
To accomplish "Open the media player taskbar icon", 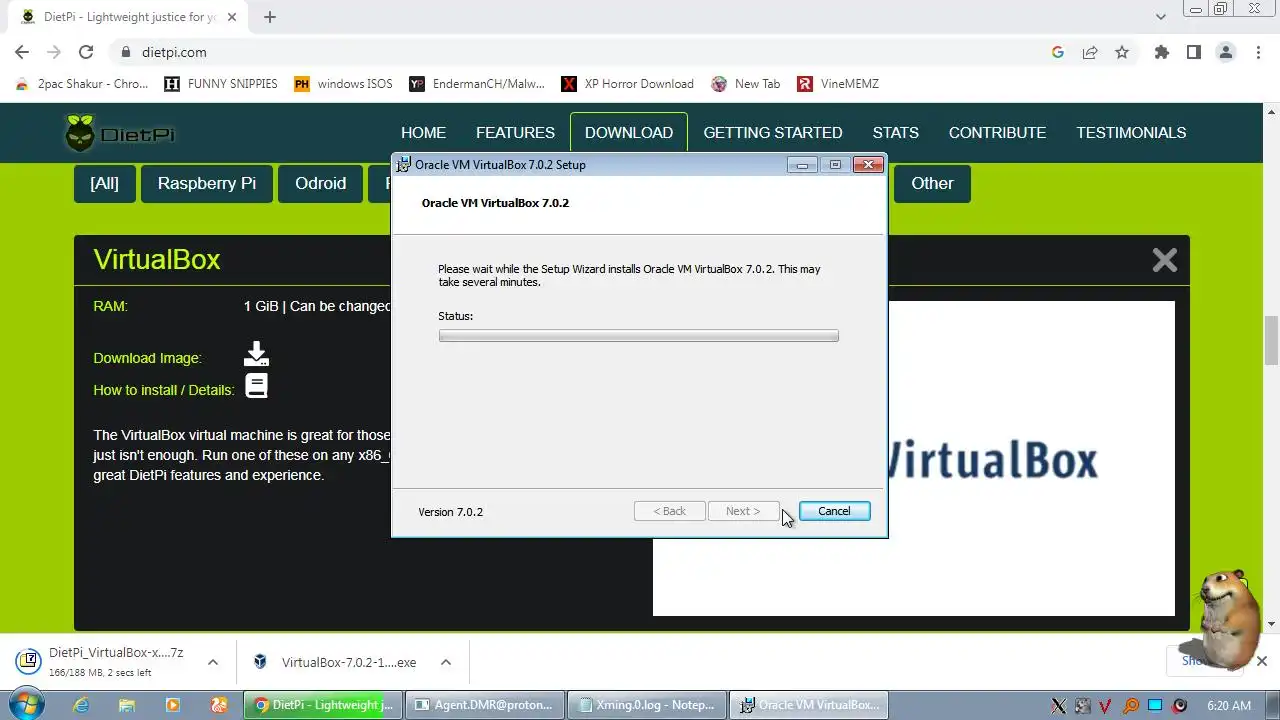I will [173, 705].
